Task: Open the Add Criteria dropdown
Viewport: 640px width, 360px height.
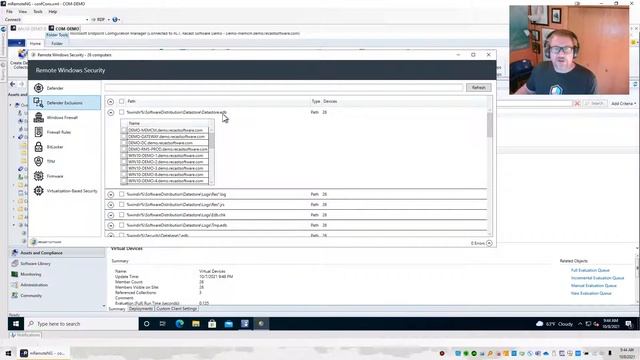Action: pyautogui.click(x=623, y=104)
